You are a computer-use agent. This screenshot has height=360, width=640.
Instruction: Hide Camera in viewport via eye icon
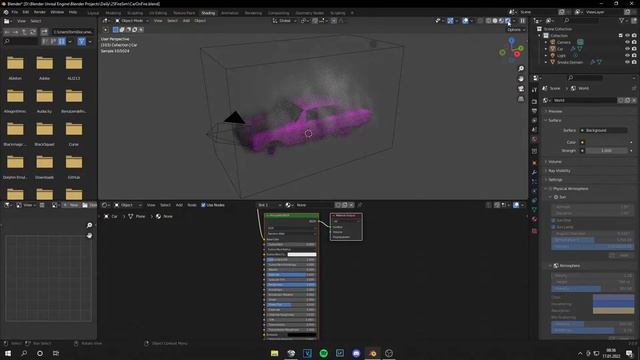pos(627,42)
